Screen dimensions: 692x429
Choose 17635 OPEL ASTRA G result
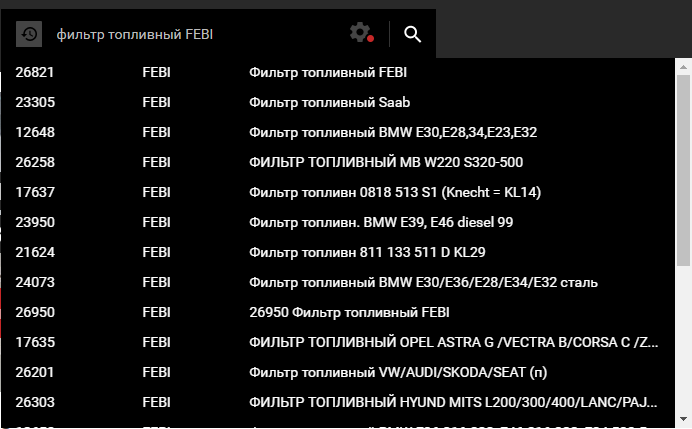pyautogui.click(x=338, y=342)
